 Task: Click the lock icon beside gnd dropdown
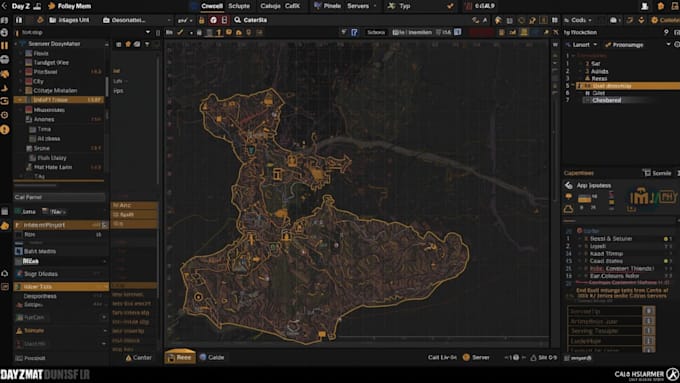[x=202, y=20]
